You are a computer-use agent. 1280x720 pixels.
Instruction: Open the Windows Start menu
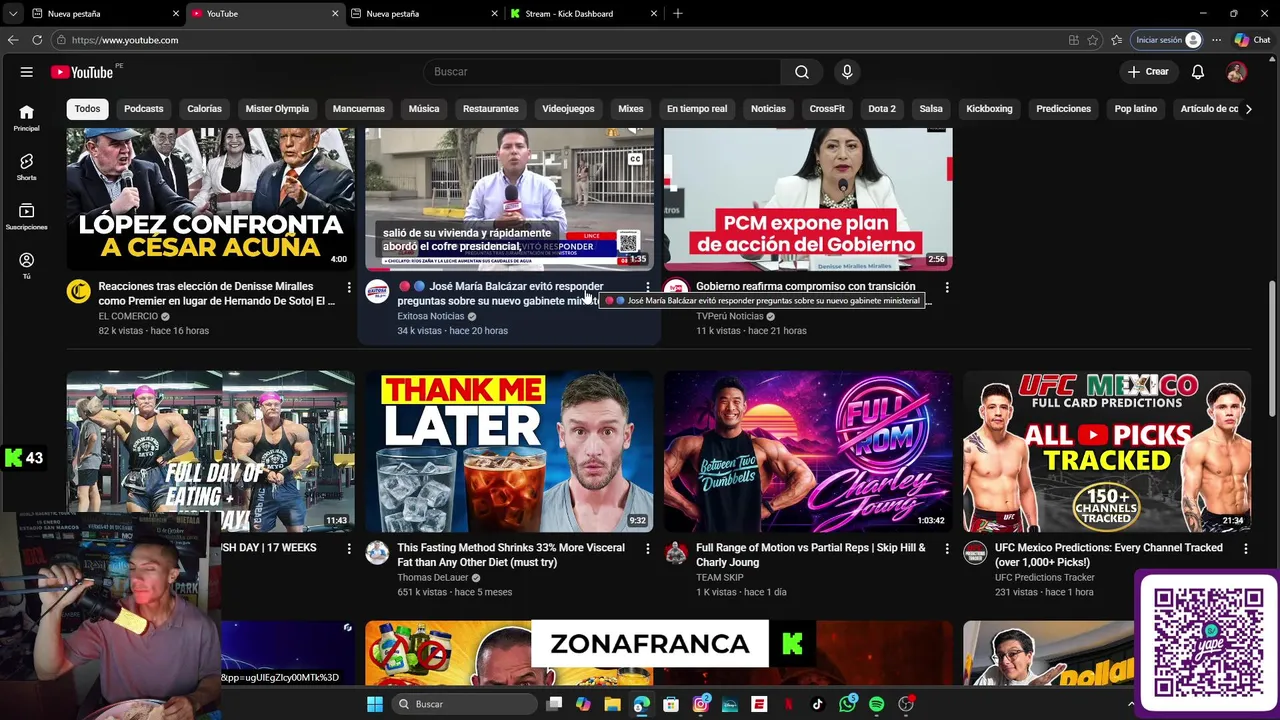click(x=375, y=704)
